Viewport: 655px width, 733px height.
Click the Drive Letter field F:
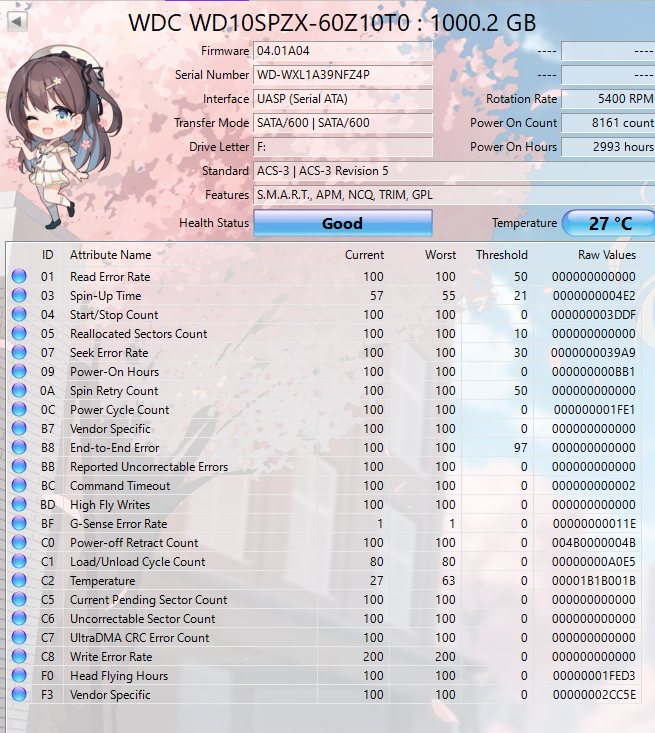(x=343, y=147)
